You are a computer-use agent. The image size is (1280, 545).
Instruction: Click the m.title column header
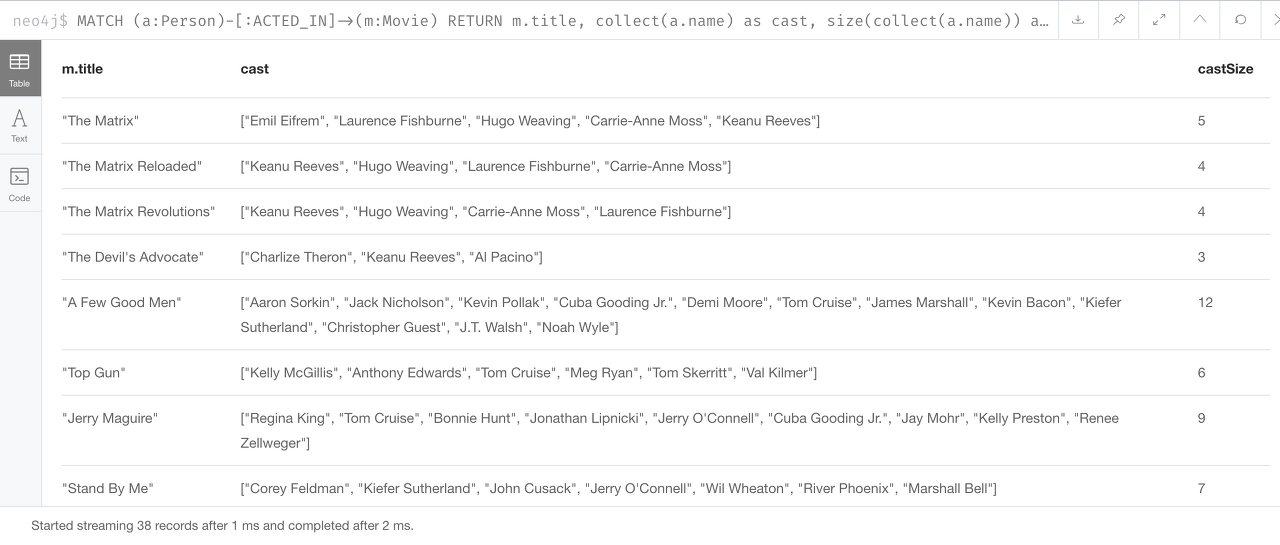[x=82, y=69]
